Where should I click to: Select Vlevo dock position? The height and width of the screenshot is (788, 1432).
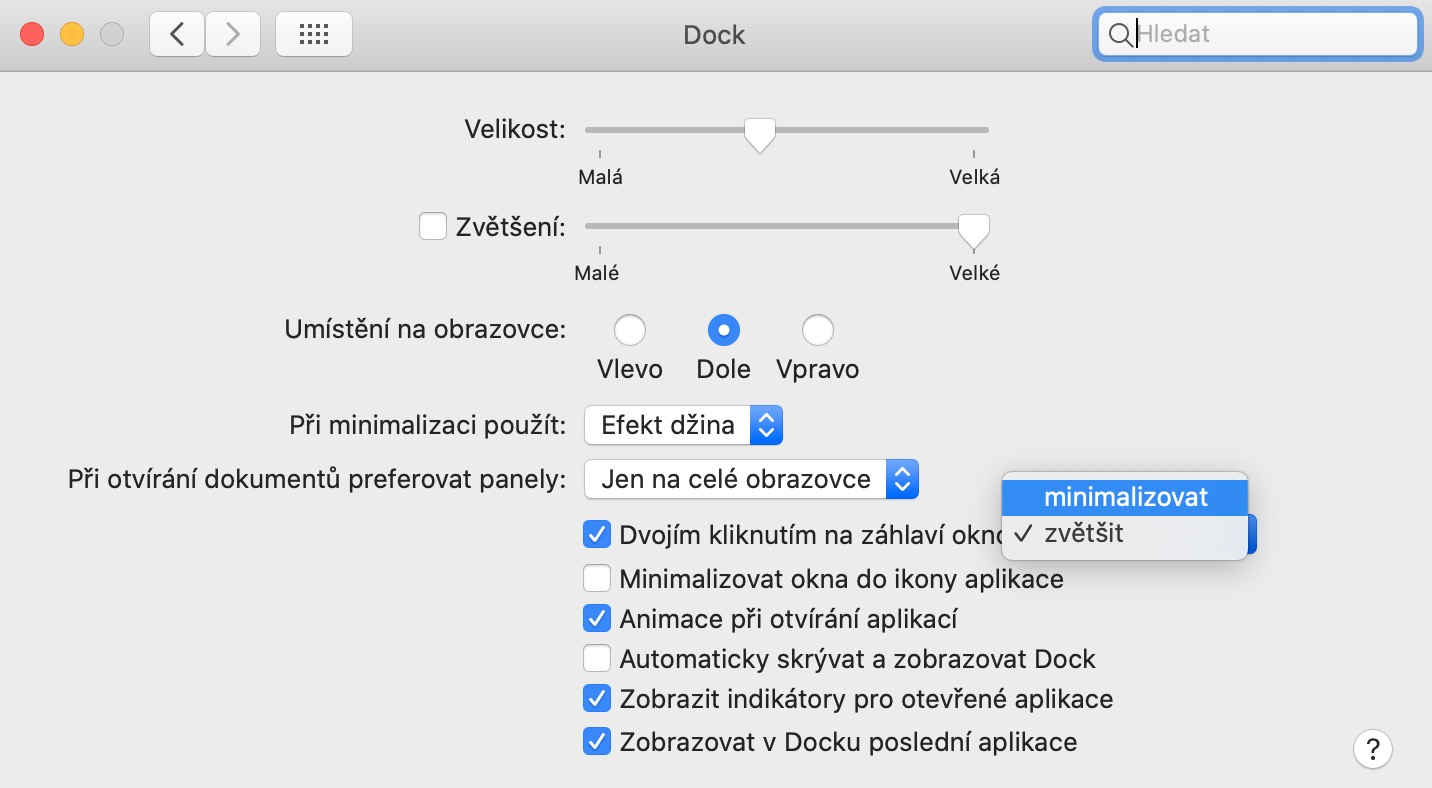point(630,329)
